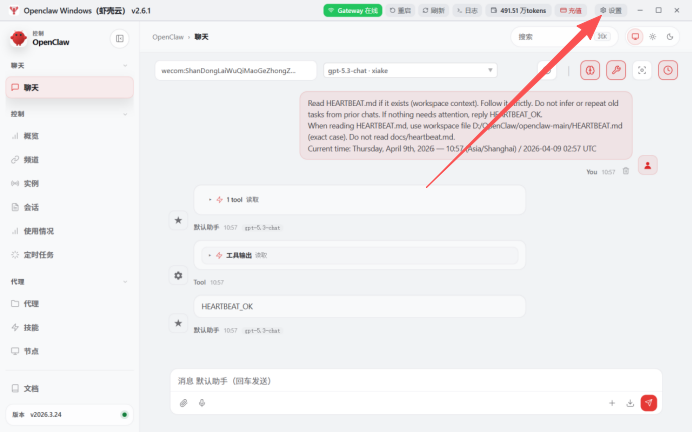Toggle the brain thinking icon button

[x=590, y=70]
